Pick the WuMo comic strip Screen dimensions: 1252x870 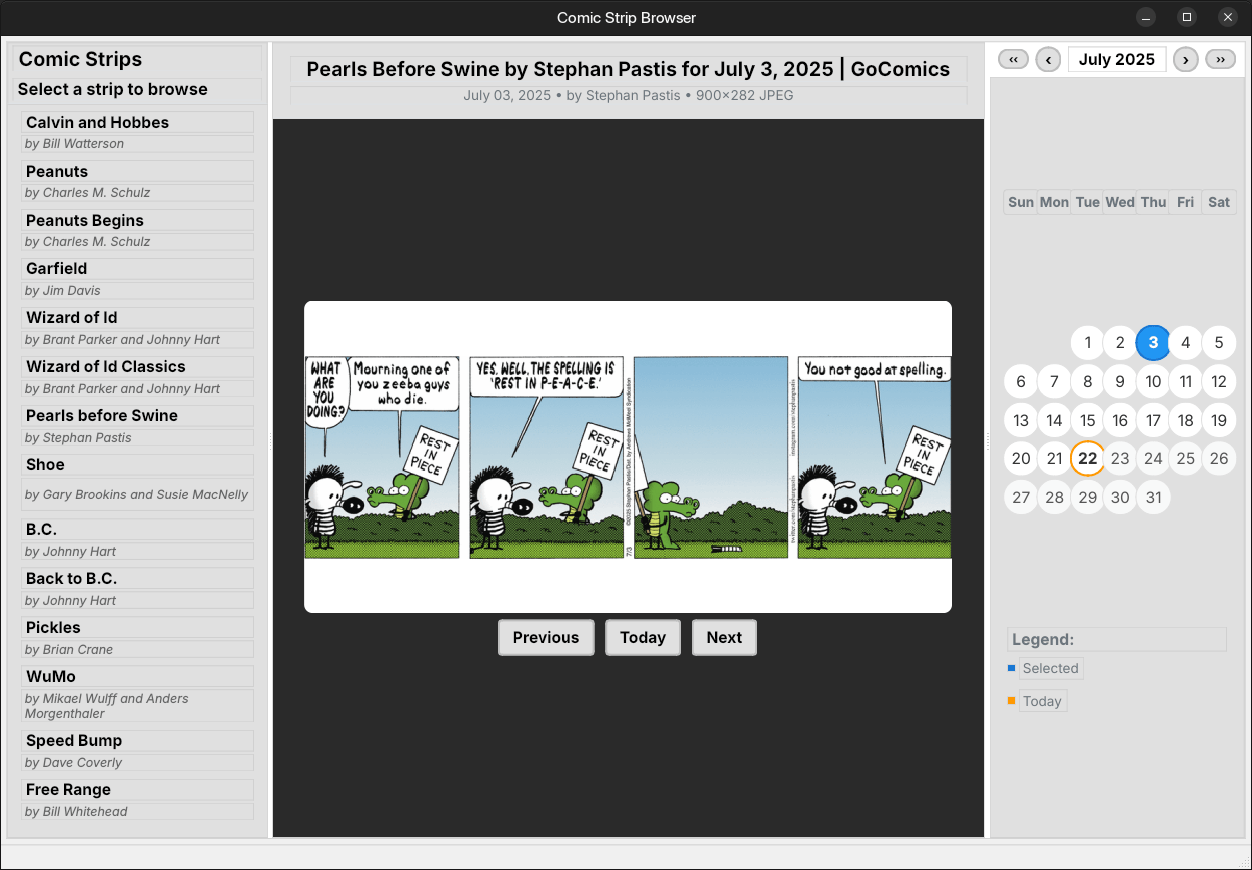tap(137, 676)
